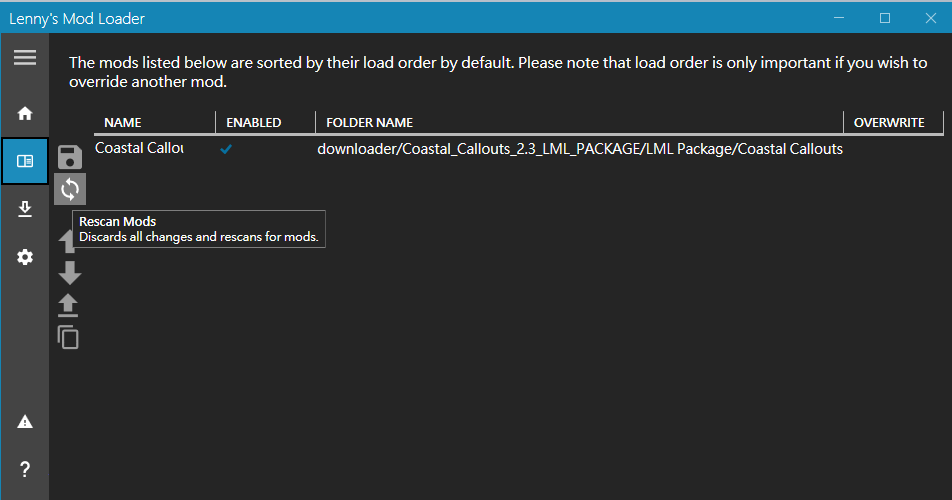This screenshot has width=952, height=500.
Task: Select the Coastal Callouts mod row
Action: (139, 149)
